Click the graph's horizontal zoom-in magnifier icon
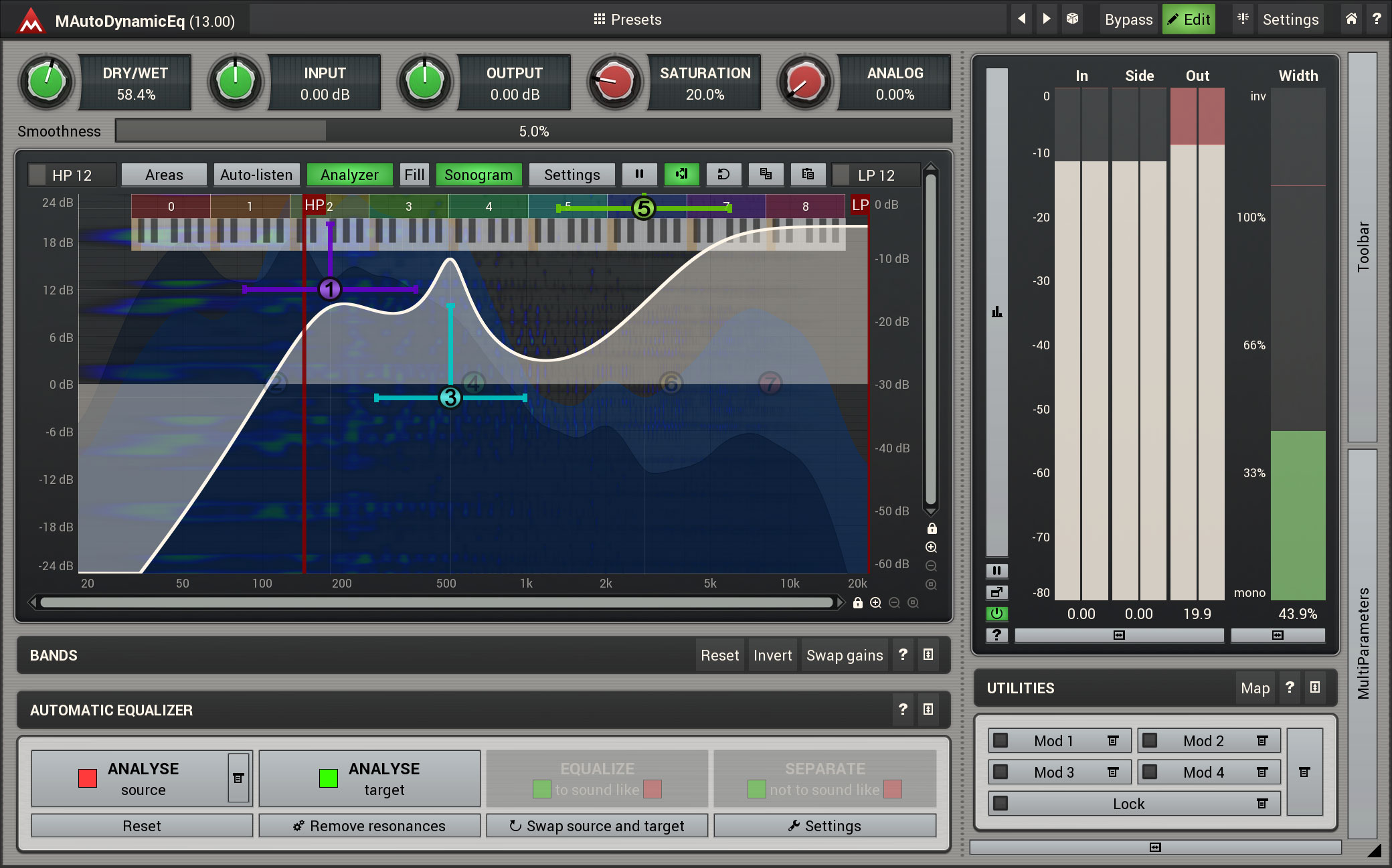The width and height of the screenshot is (1392, 868). coord(875,603)
